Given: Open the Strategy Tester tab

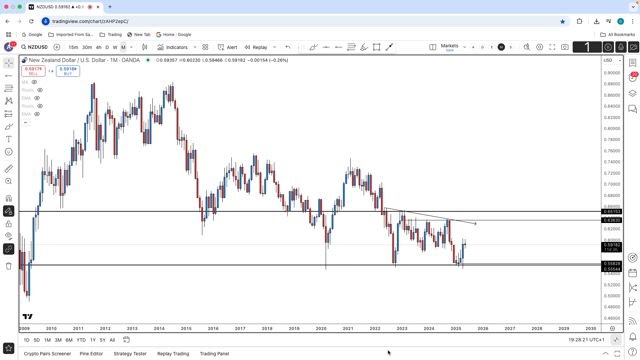Looking at the screenshot, I should (130, 353).
